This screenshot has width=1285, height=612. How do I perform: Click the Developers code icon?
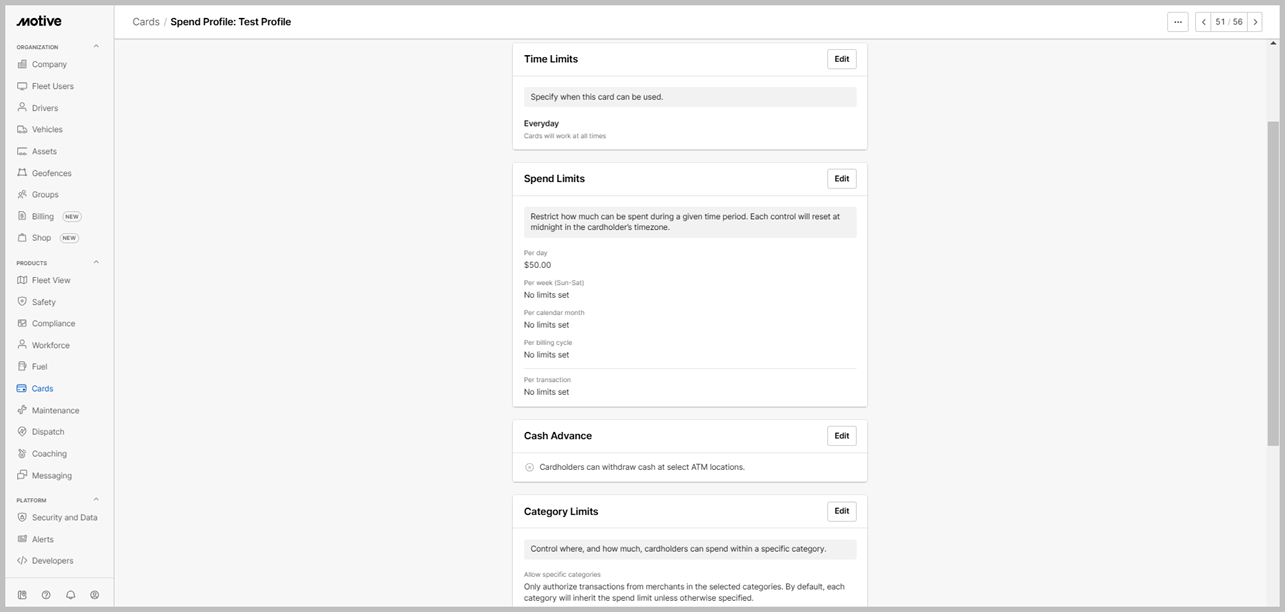(22, 561)
